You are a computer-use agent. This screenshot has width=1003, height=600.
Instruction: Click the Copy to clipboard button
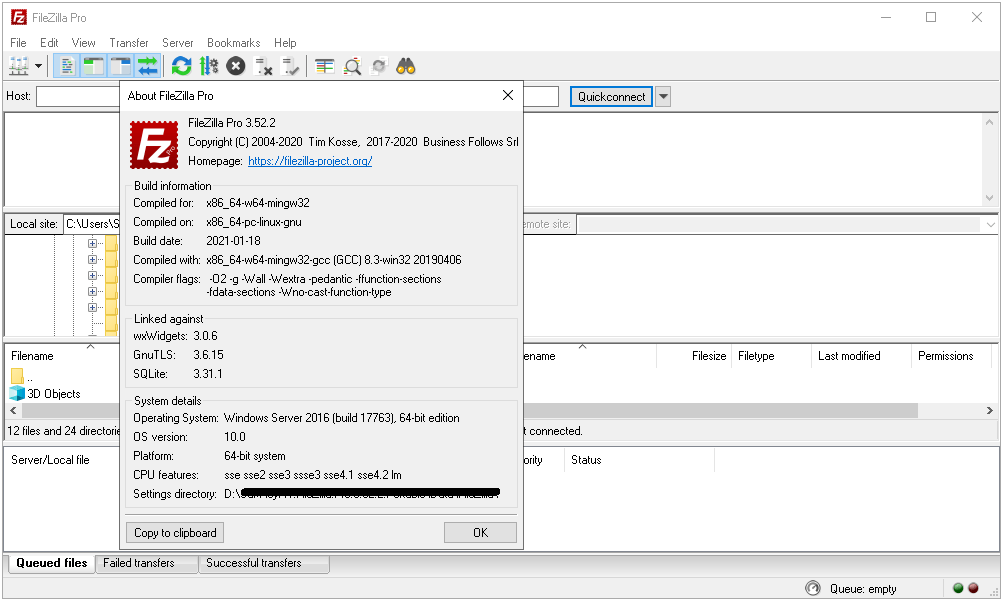[x=175, y=533]
